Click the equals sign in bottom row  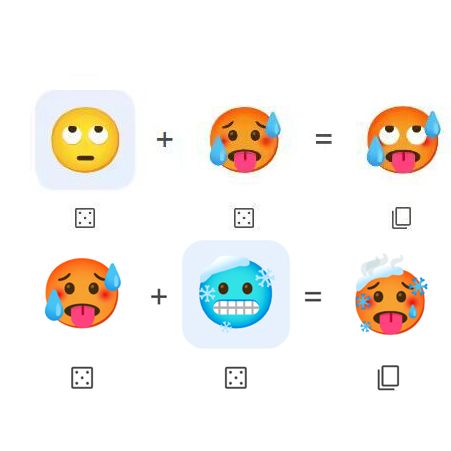click(313, 296)
